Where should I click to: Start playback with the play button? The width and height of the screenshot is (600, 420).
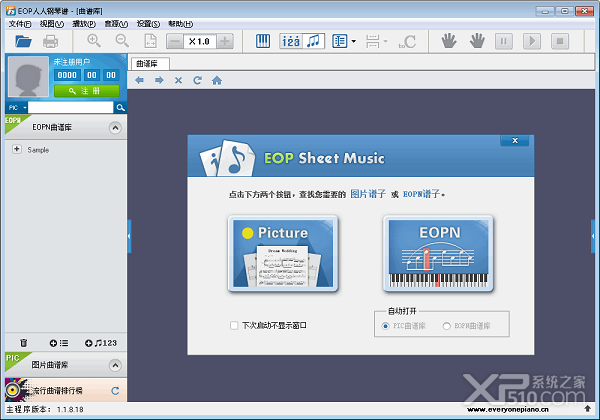[x=532, y=41]
